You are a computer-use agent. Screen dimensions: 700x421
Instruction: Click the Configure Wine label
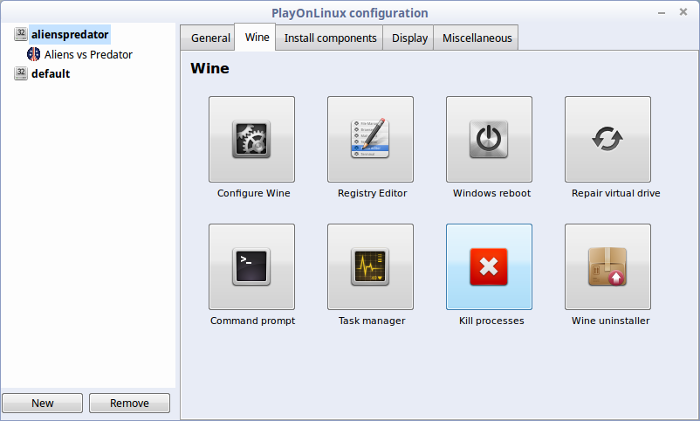coord(254,193)
